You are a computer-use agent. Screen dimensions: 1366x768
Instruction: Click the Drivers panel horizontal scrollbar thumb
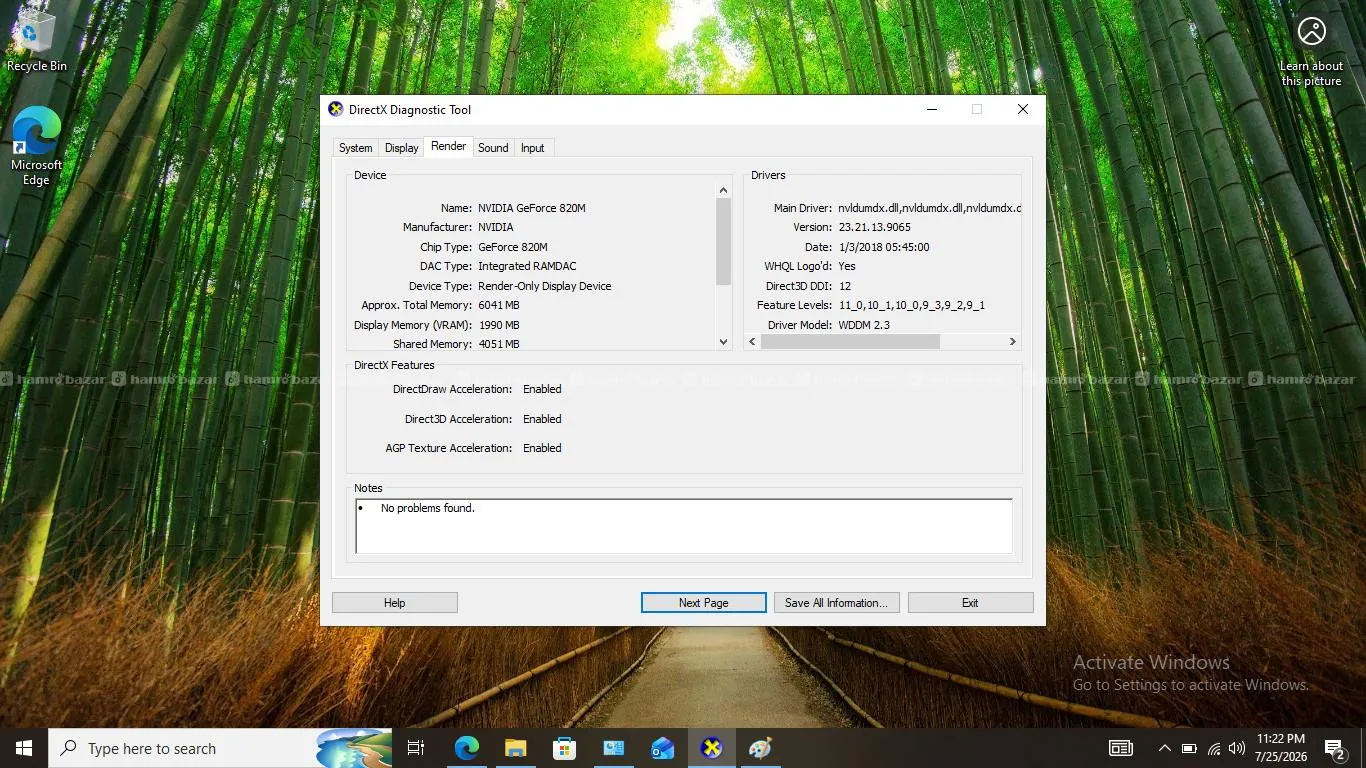[x=850, y=341]
